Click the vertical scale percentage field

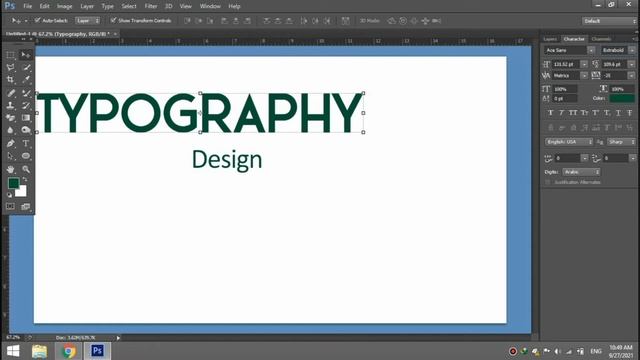(565, 89)
